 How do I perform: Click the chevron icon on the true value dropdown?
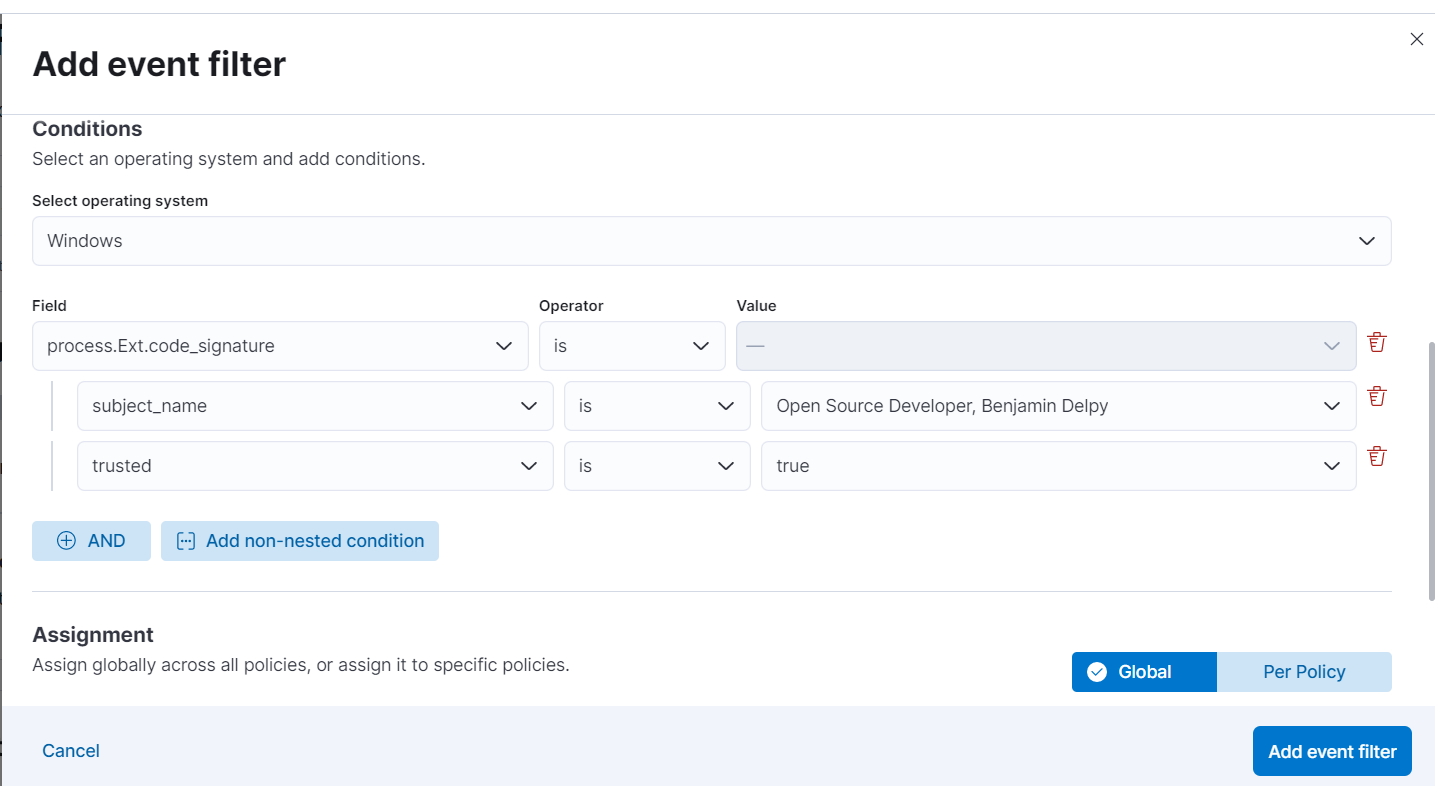pyautogui.click(x=1331, y=466)
